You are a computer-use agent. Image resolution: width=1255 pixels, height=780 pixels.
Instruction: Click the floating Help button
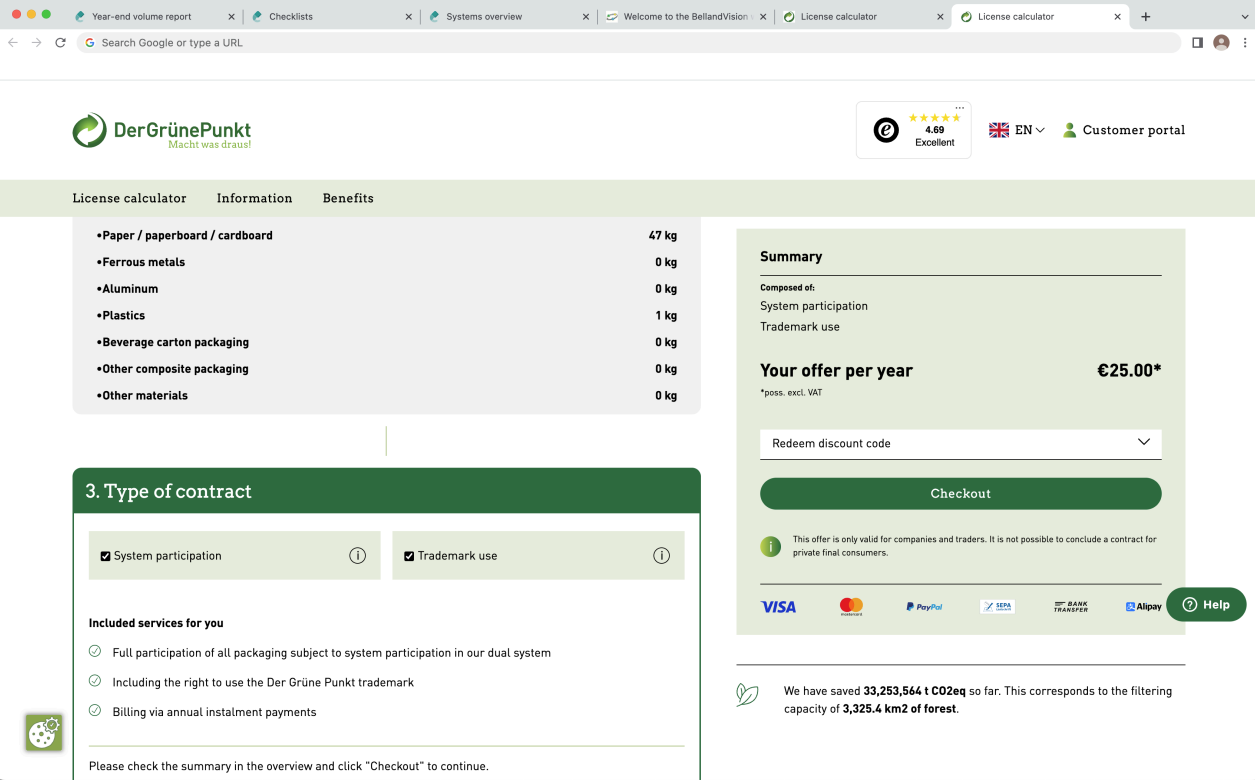(1206, 605)
